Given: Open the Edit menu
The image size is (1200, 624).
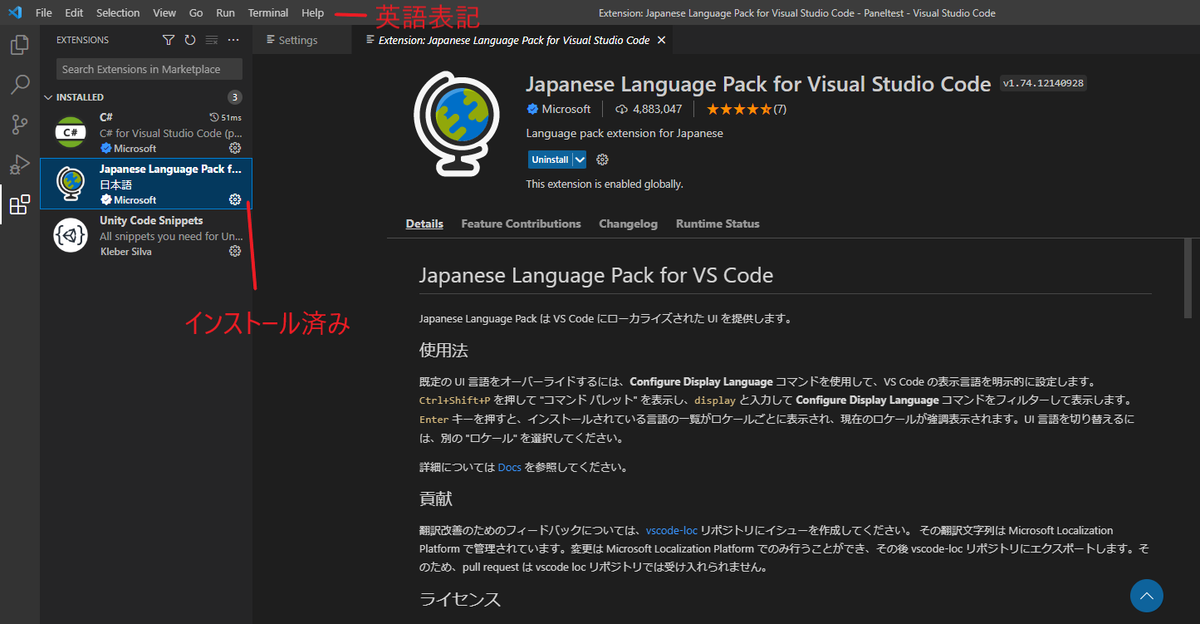Looking at the screenshot, I should click(74, 13).
